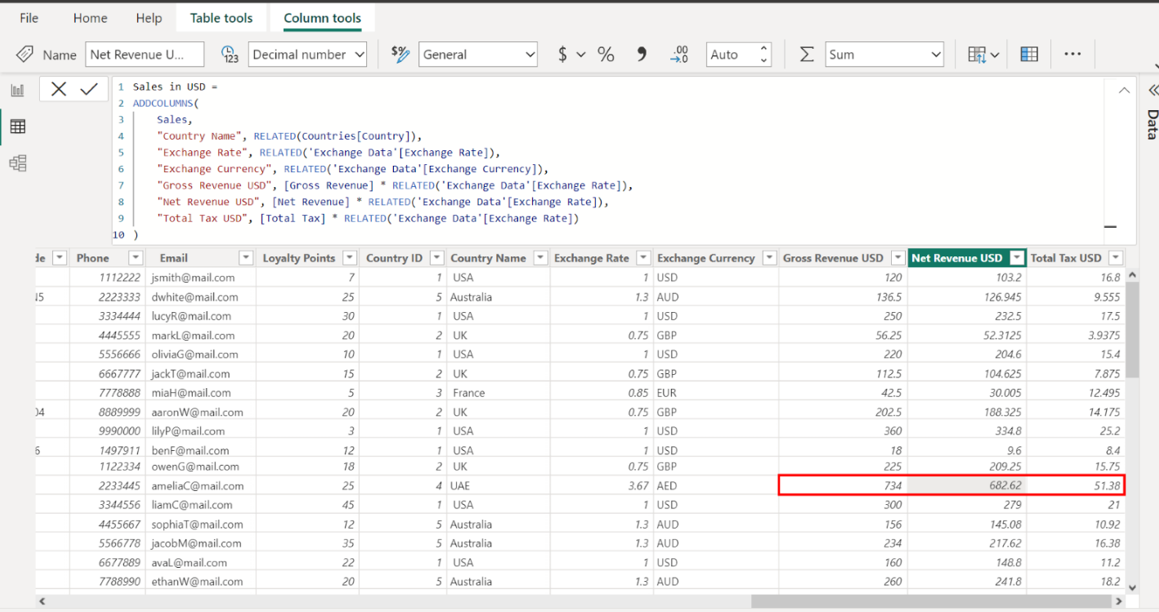
Task: Expand the Data pane
Action: (1152, 90)
